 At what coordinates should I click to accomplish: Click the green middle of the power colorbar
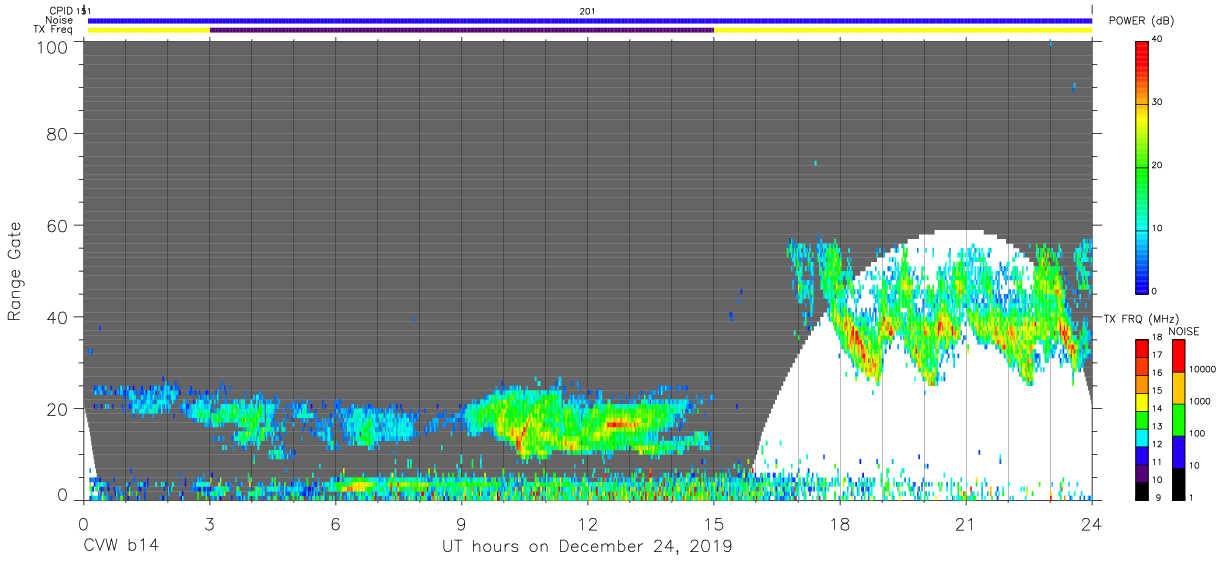click(x=1141, y=170)
